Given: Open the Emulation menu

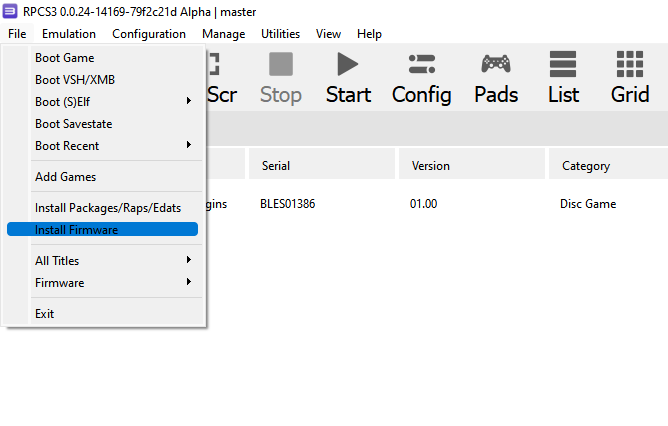Looking at the screenshot, I should pyautogui.click(x=69, y=34).
